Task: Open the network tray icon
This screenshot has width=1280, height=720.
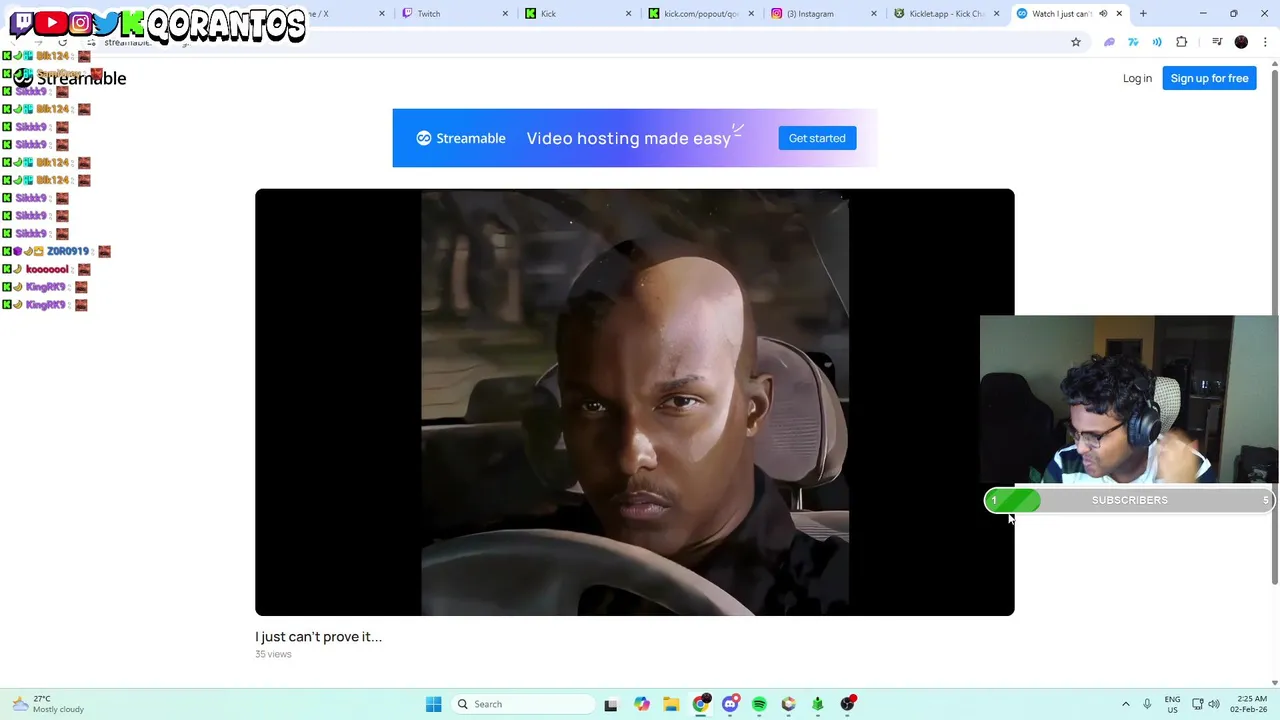Action: click(1197, 704)
